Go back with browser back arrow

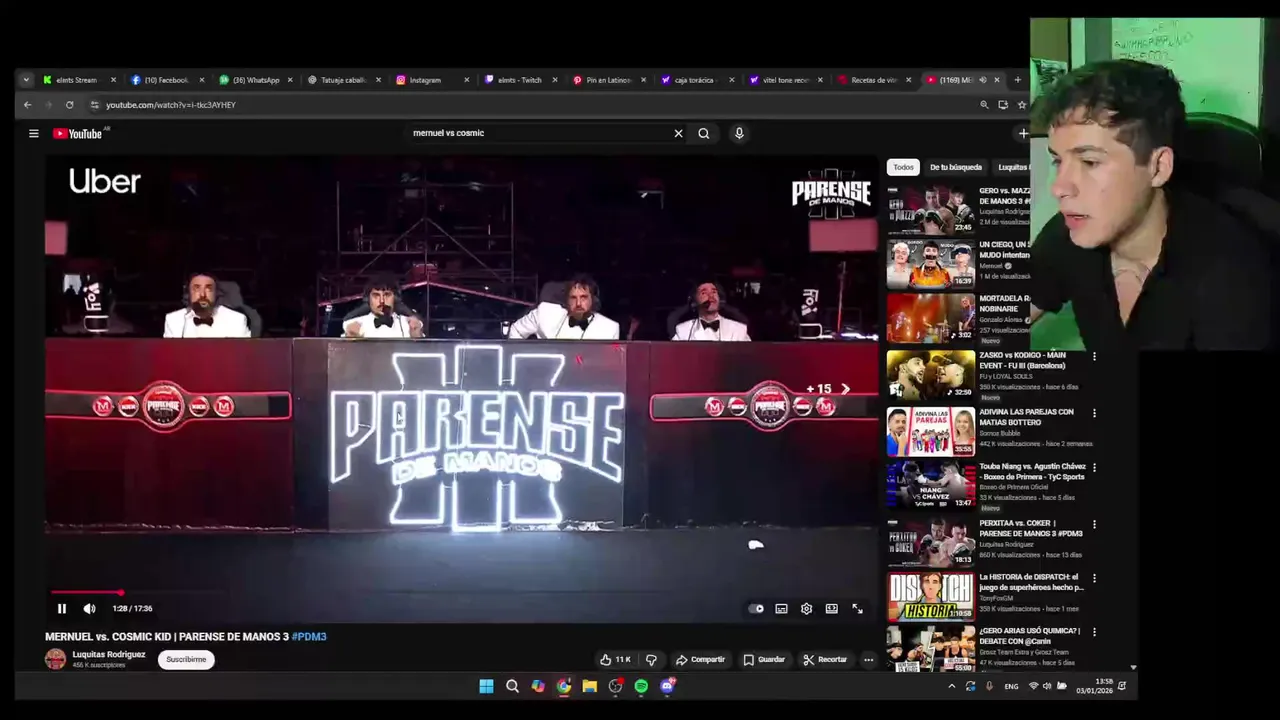coord(27,104)
